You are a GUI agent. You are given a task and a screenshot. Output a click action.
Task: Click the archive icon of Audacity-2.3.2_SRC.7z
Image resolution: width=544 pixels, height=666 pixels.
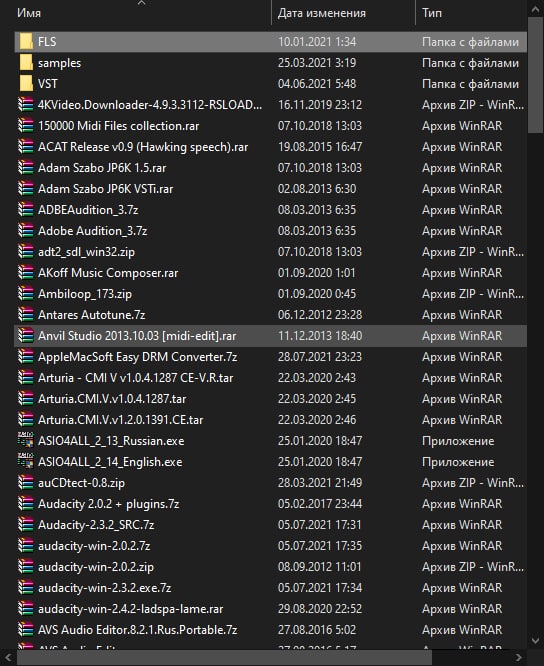coord(25,525)
